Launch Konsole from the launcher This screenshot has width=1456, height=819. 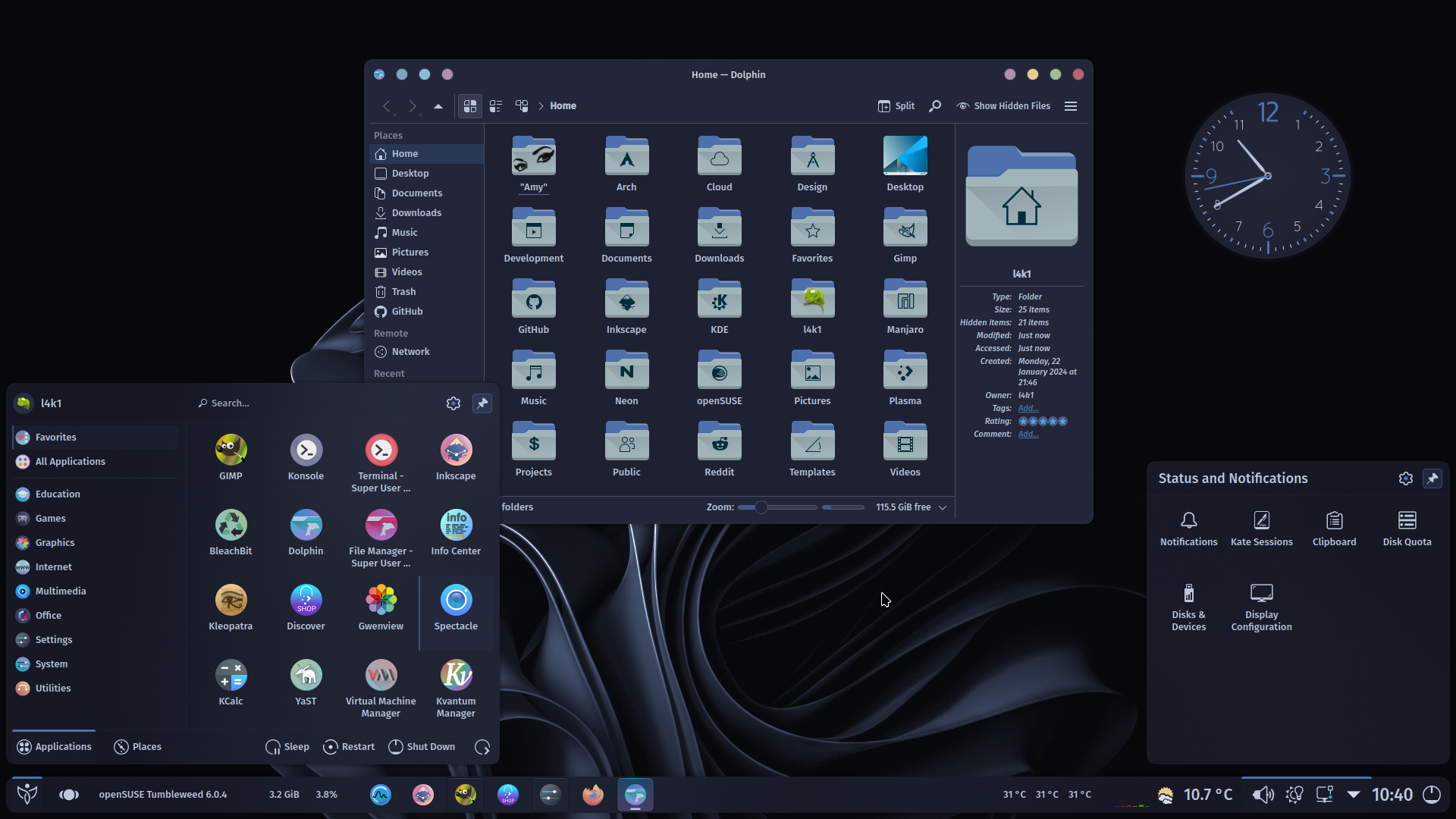tap(306, 457)
